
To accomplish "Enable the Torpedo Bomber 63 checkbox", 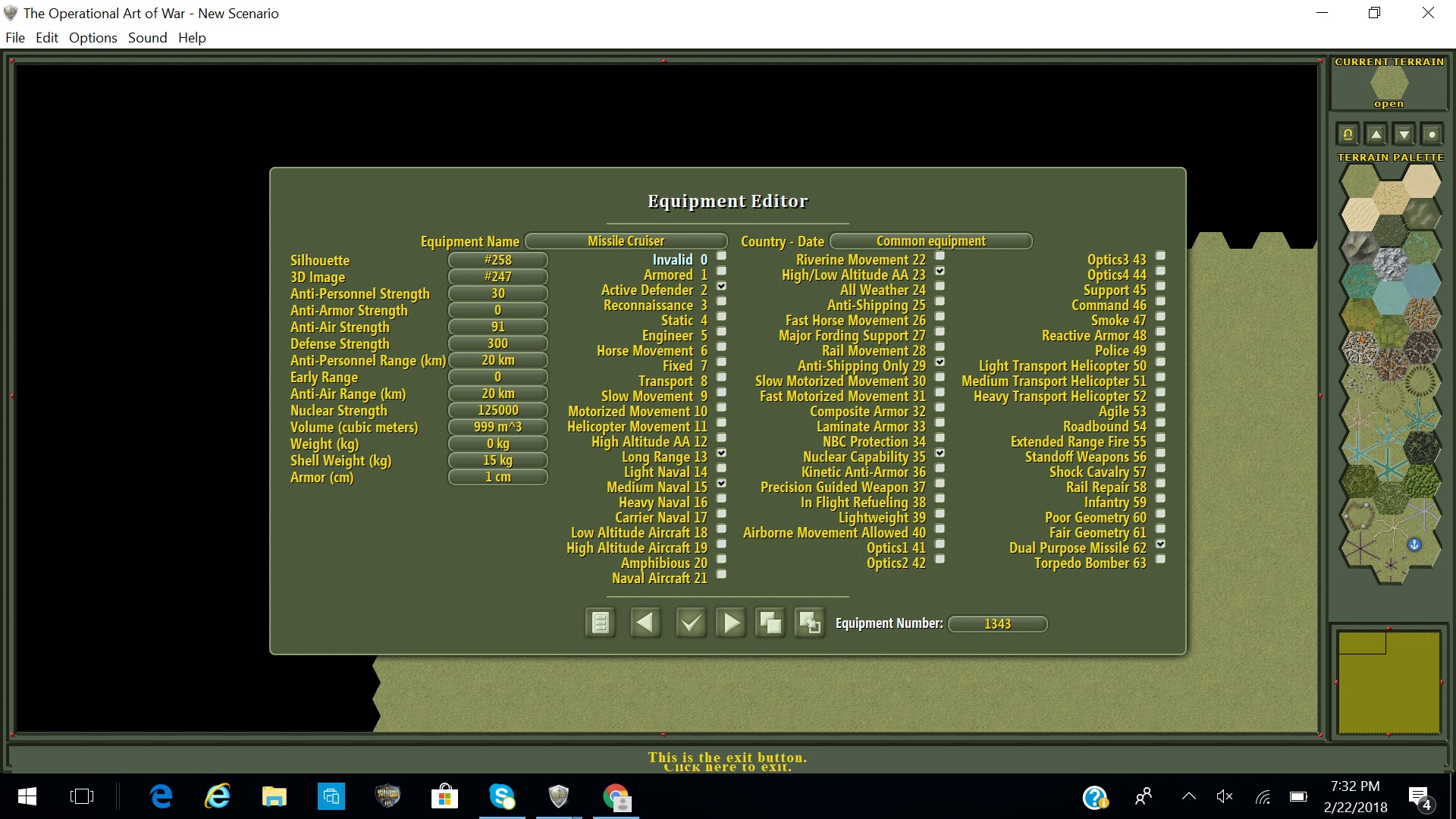I will click(x=1160, y=559).
